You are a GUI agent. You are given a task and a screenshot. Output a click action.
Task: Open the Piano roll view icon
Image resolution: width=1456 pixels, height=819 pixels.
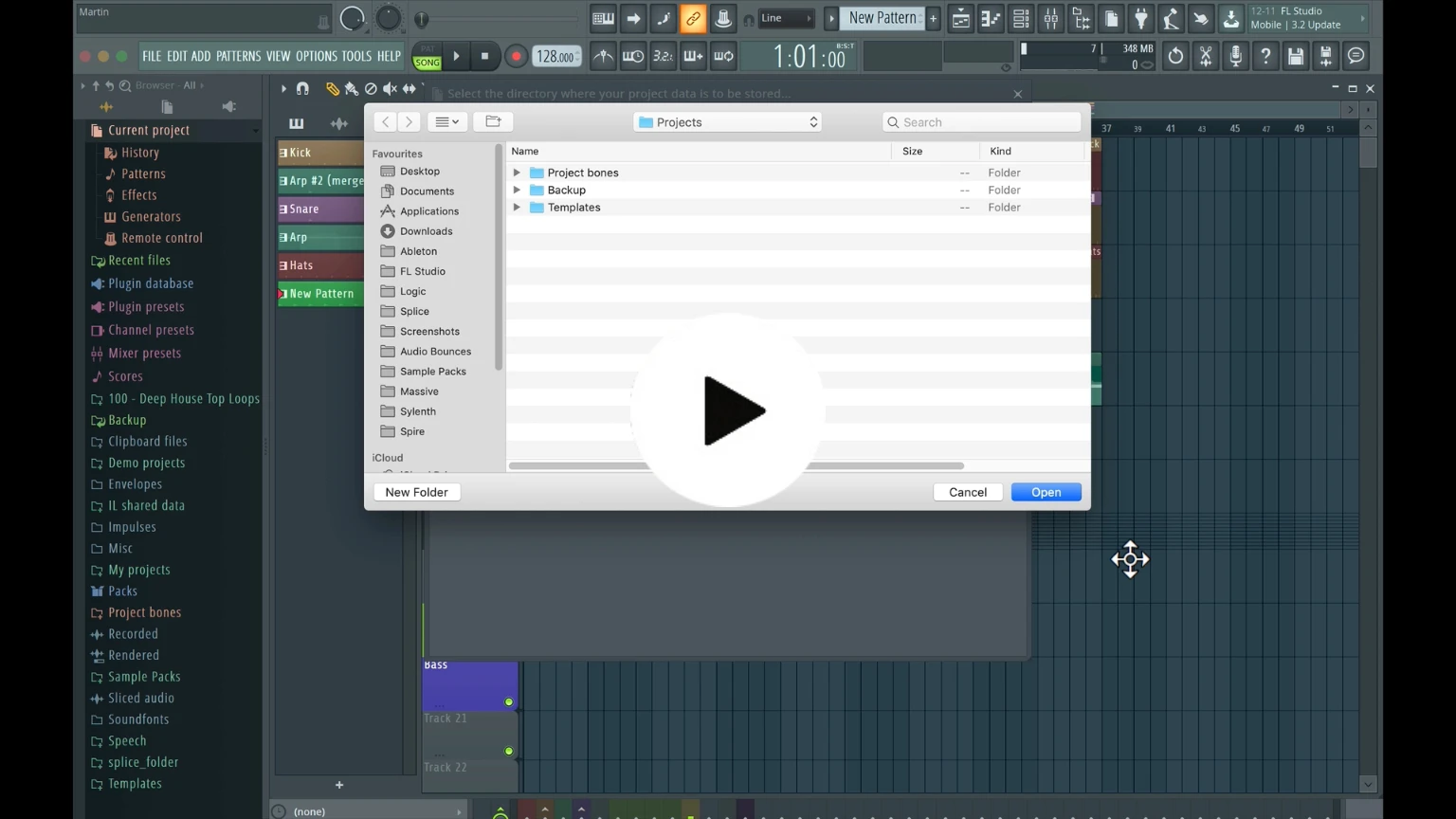991,18
